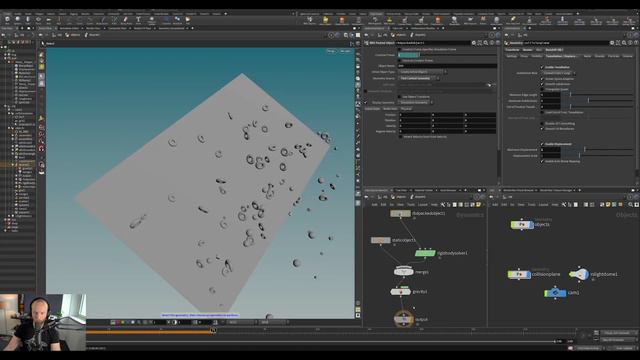This screenshot has width=640, height=360.
Task: Toggle Enable Auto Bump Mapping checkbox
Action: 542,161
